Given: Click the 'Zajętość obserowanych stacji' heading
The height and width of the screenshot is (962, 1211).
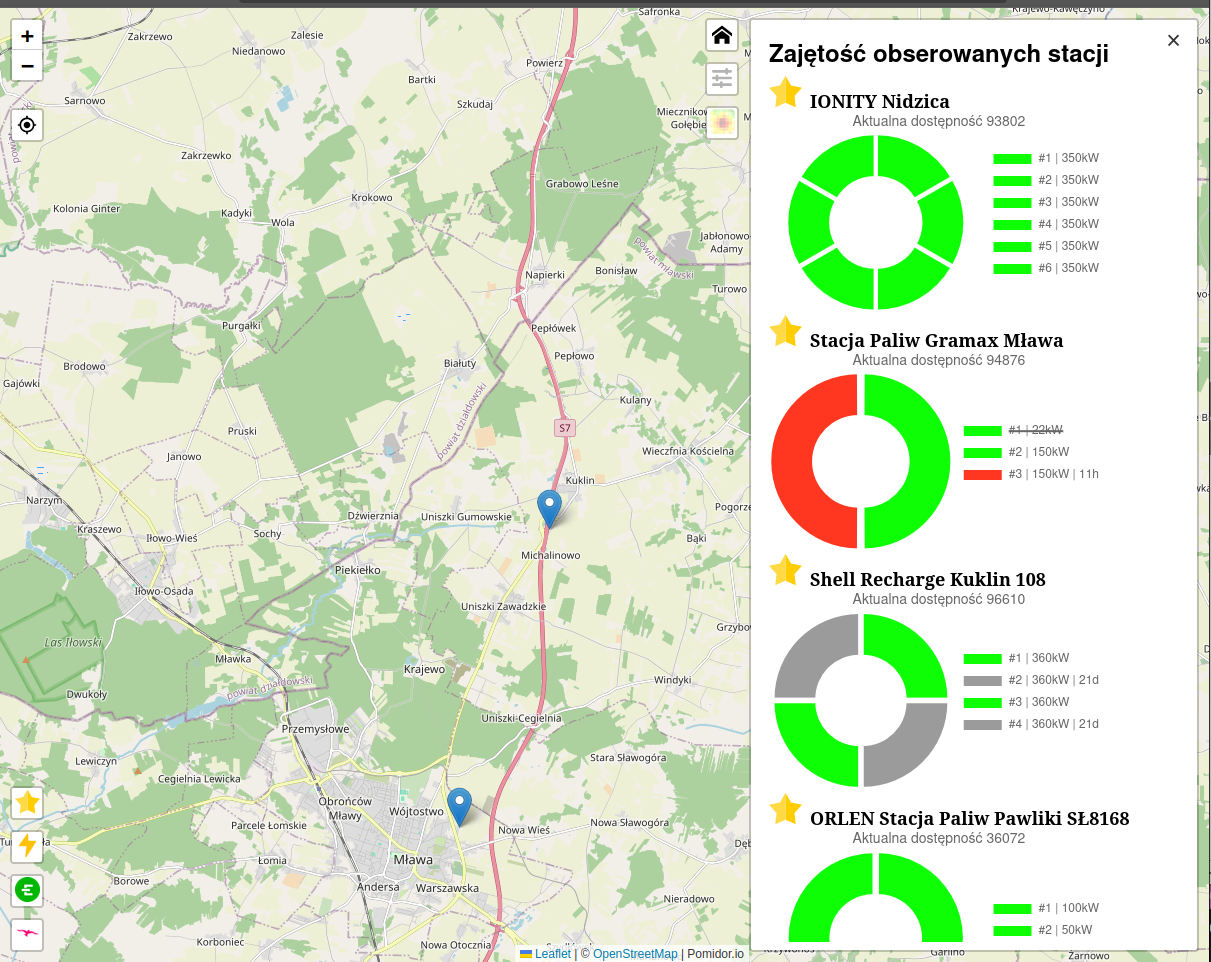Looking at the screenshot, I should pos(939,53).
